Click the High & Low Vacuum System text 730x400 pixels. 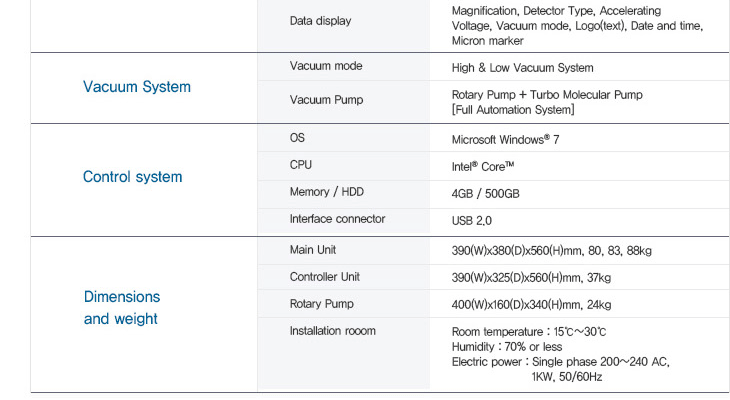click(x=522, y=68)
